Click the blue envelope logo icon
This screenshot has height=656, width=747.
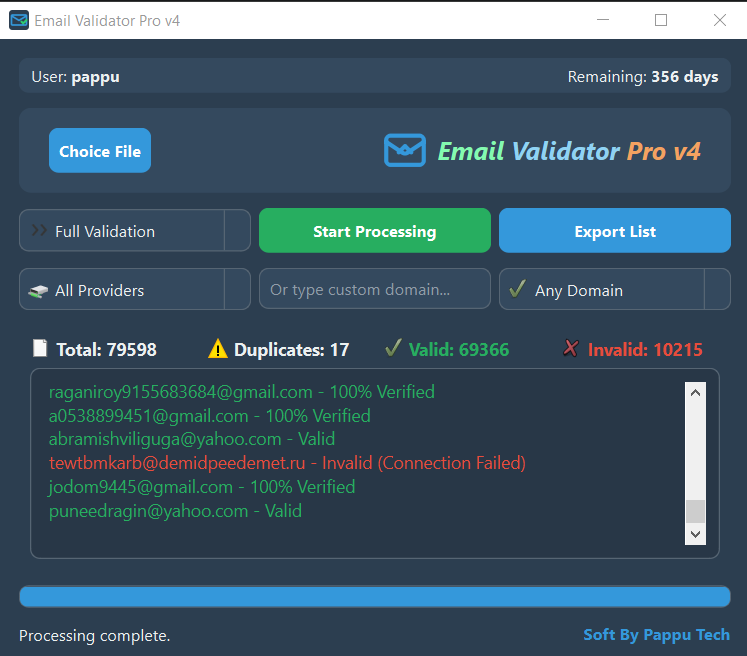405,151
